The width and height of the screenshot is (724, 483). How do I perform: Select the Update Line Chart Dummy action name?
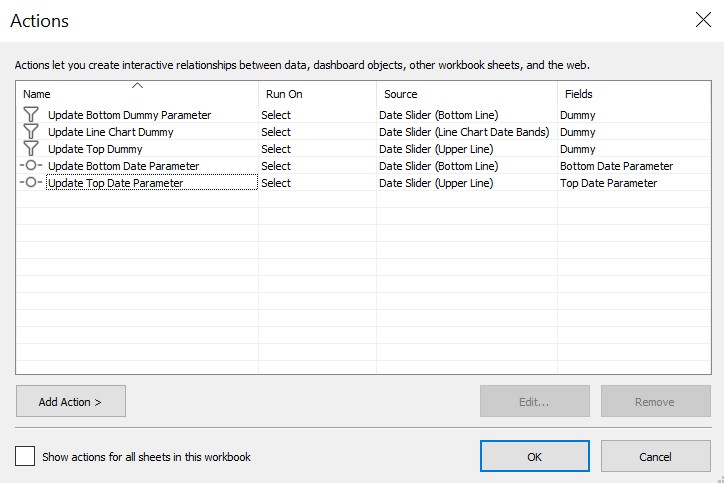tap(110, 132)
